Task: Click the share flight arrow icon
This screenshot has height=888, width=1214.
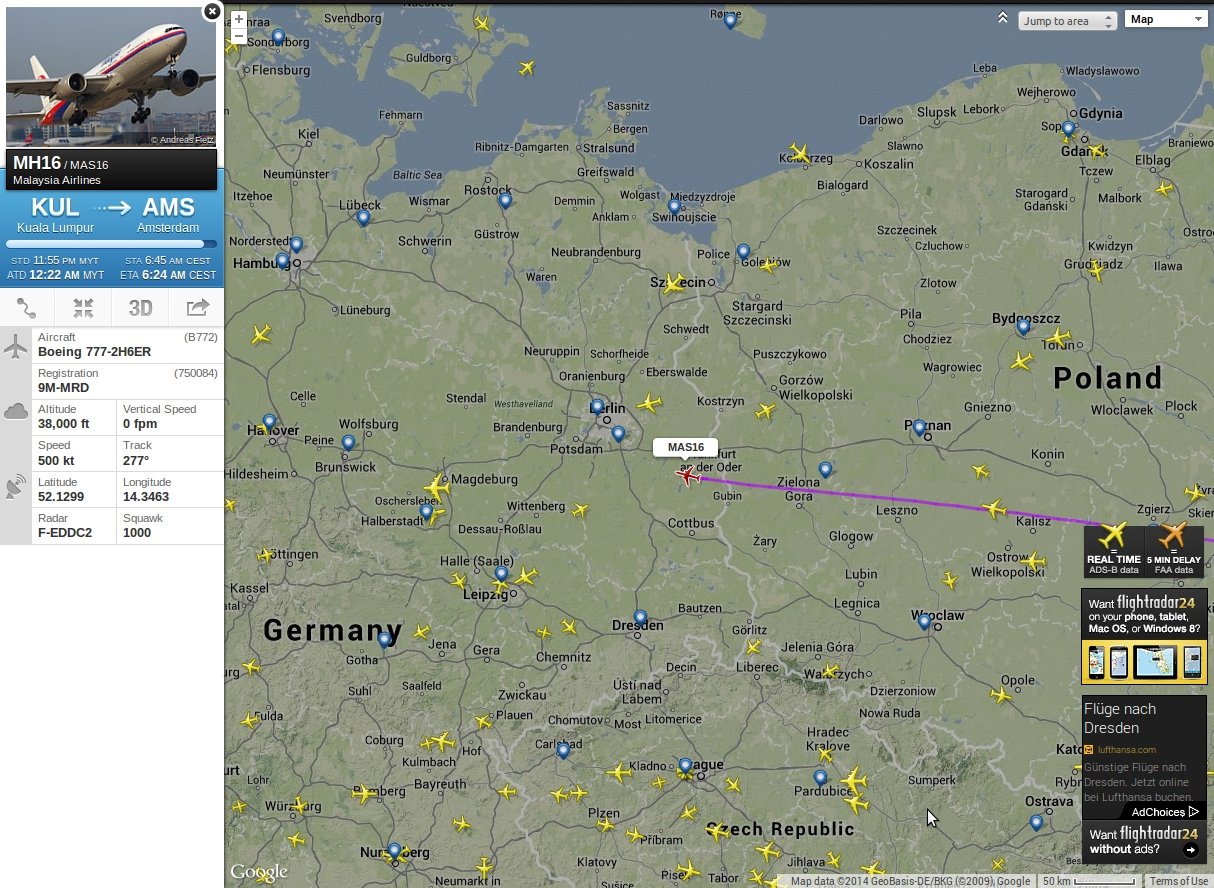Action: coord(197,307)
